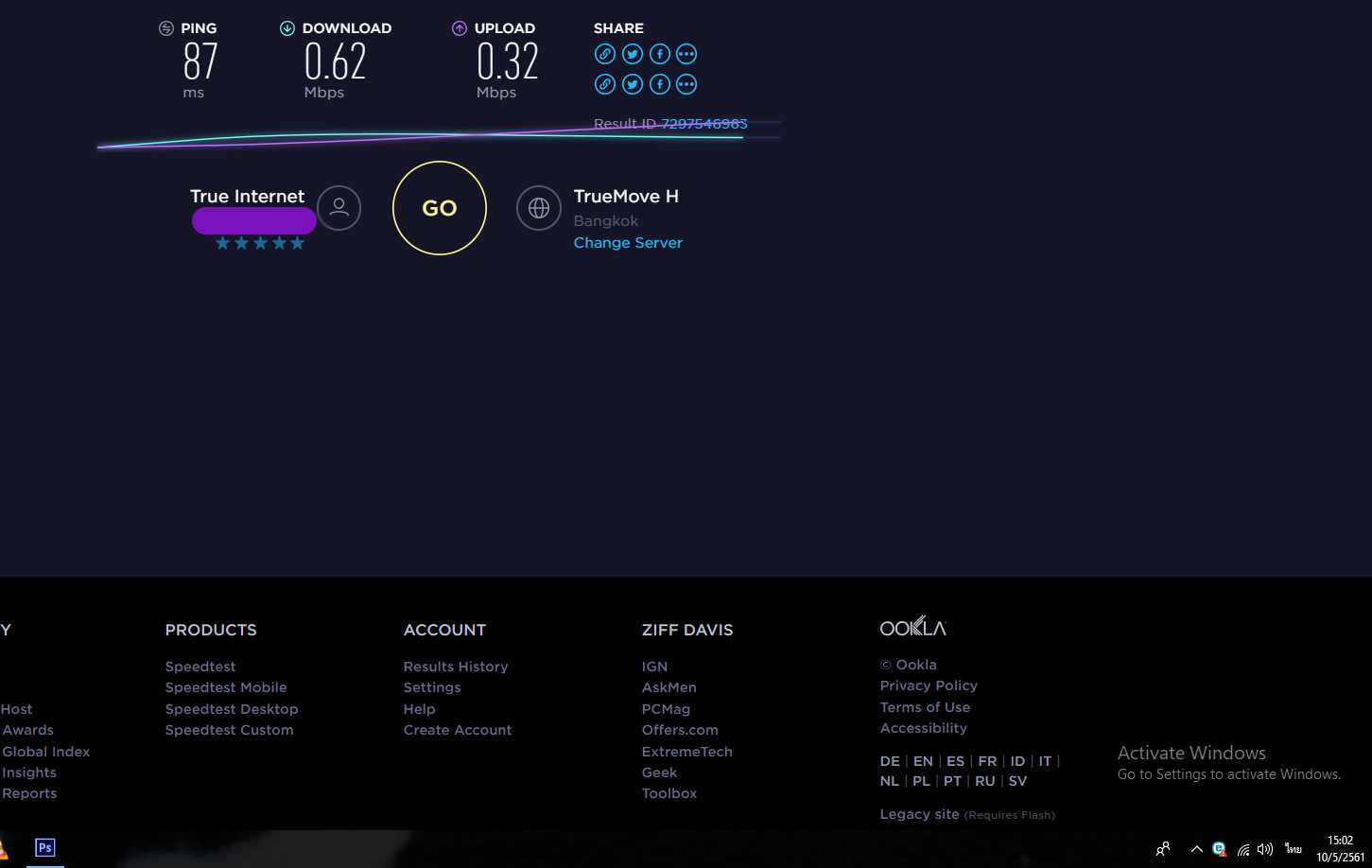1372x868 pixels.
Task: Open the Geek footer link
Action: pos(659,773)
